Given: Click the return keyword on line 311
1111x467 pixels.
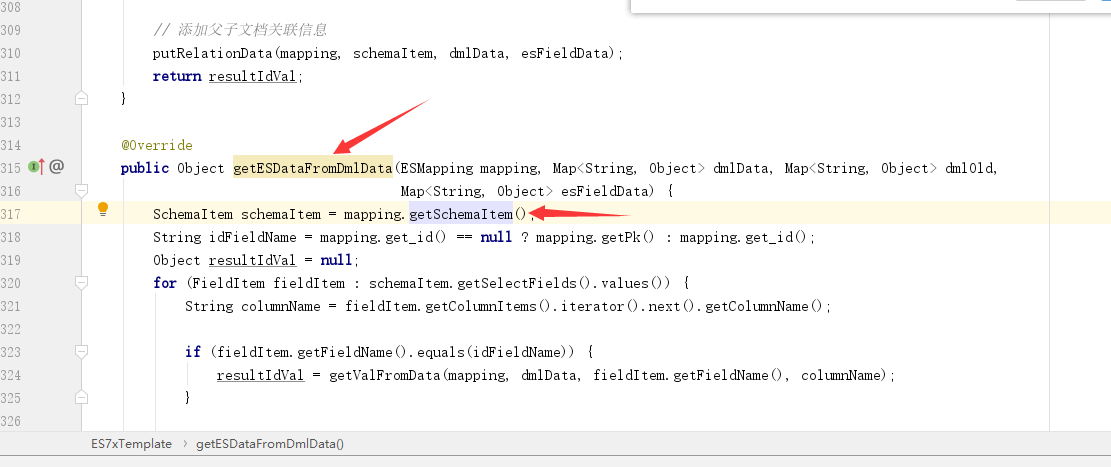Looking at the screenshot, I should pos(177,77).
